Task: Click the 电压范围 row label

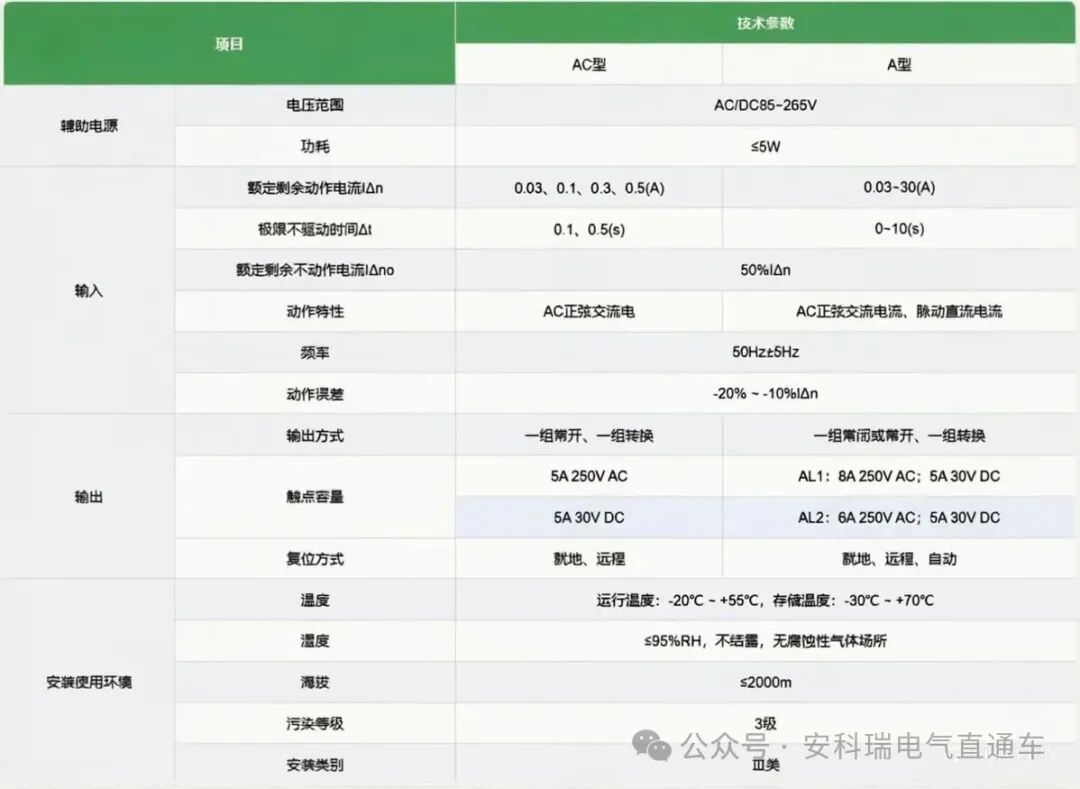Action: click(x=316, y=104)
